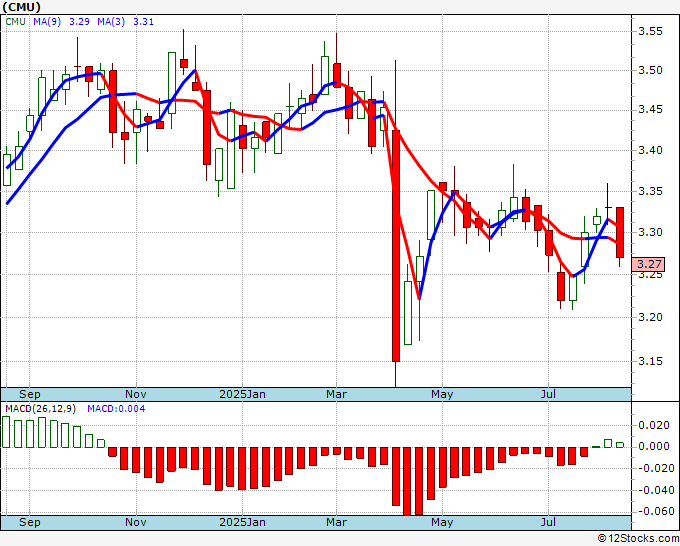Select the 3.45 price axis label
This screenshot has height=546, width=680.
650,110
